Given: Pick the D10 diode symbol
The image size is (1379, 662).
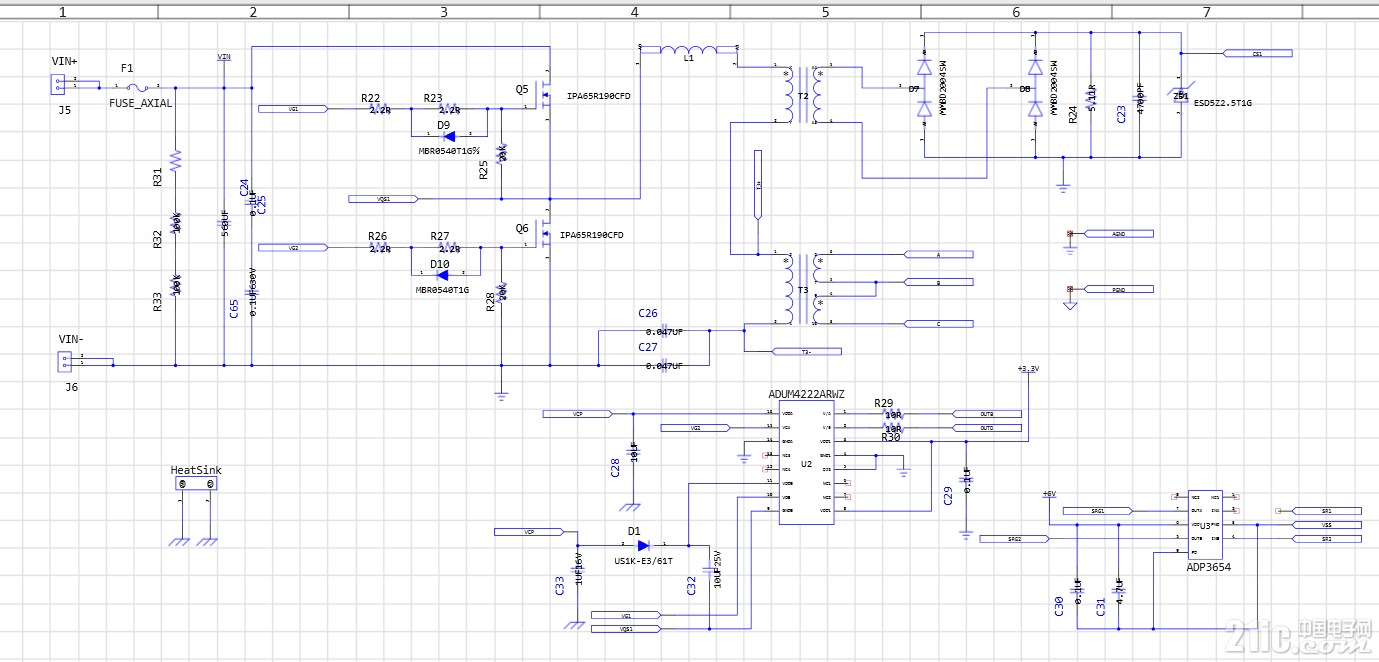Looking at the screenshot, I should [x=444, y=276].
